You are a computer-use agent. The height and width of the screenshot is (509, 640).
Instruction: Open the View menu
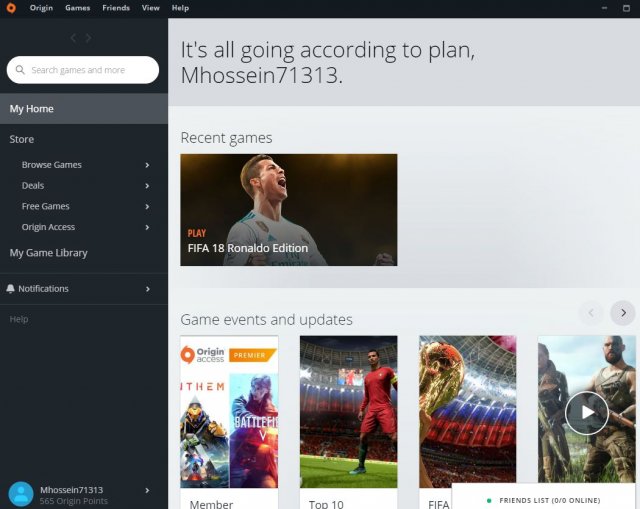coord(151,8)
